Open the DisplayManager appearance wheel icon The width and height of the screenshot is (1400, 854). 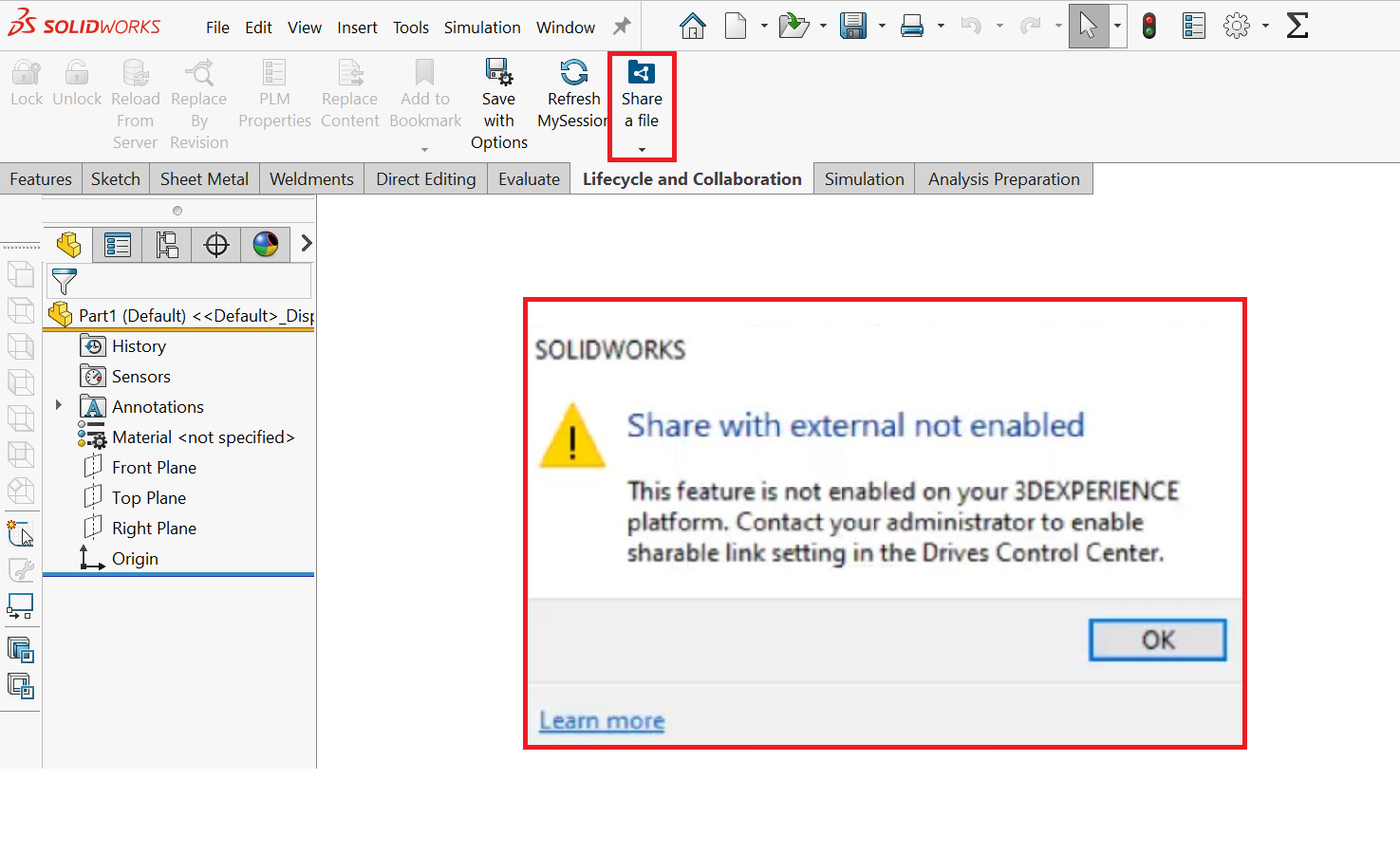click(265, 244)
